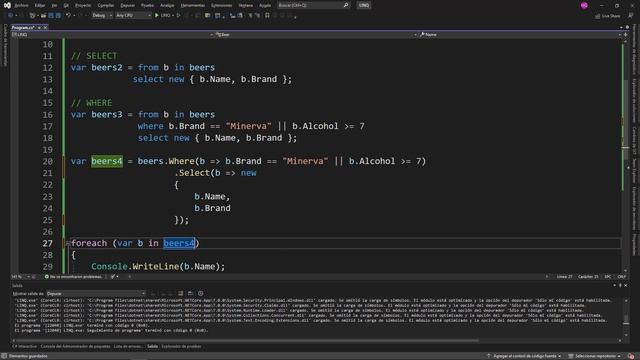Open the zoom percentage dropdown
Image resolution: width=640 pixels, height=360 pixels.
tap(22, 277)
